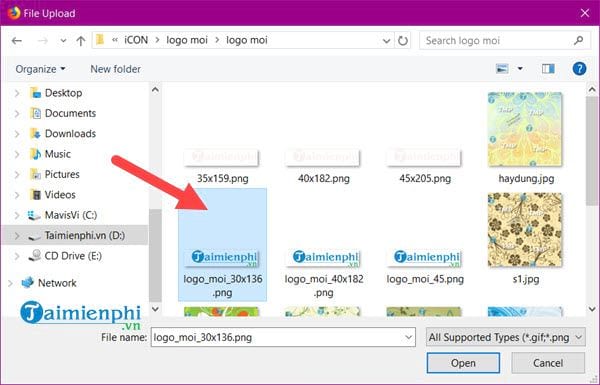Click New folder button
Image resolution: width=600 pixels, height=385 pixels.
[115, 69]
